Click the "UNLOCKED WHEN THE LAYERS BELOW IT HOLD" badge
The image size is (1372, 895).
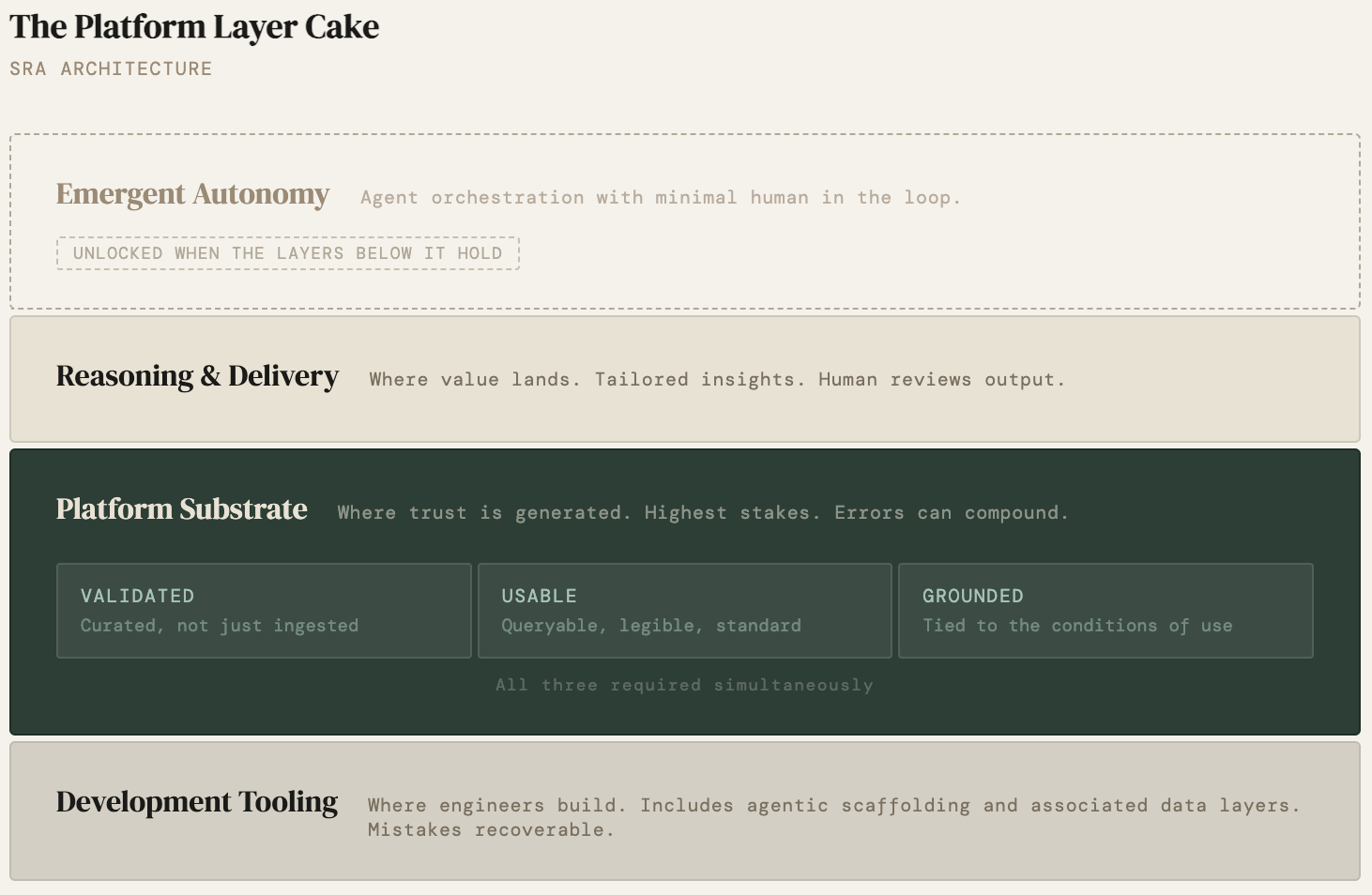coord(287,253)
